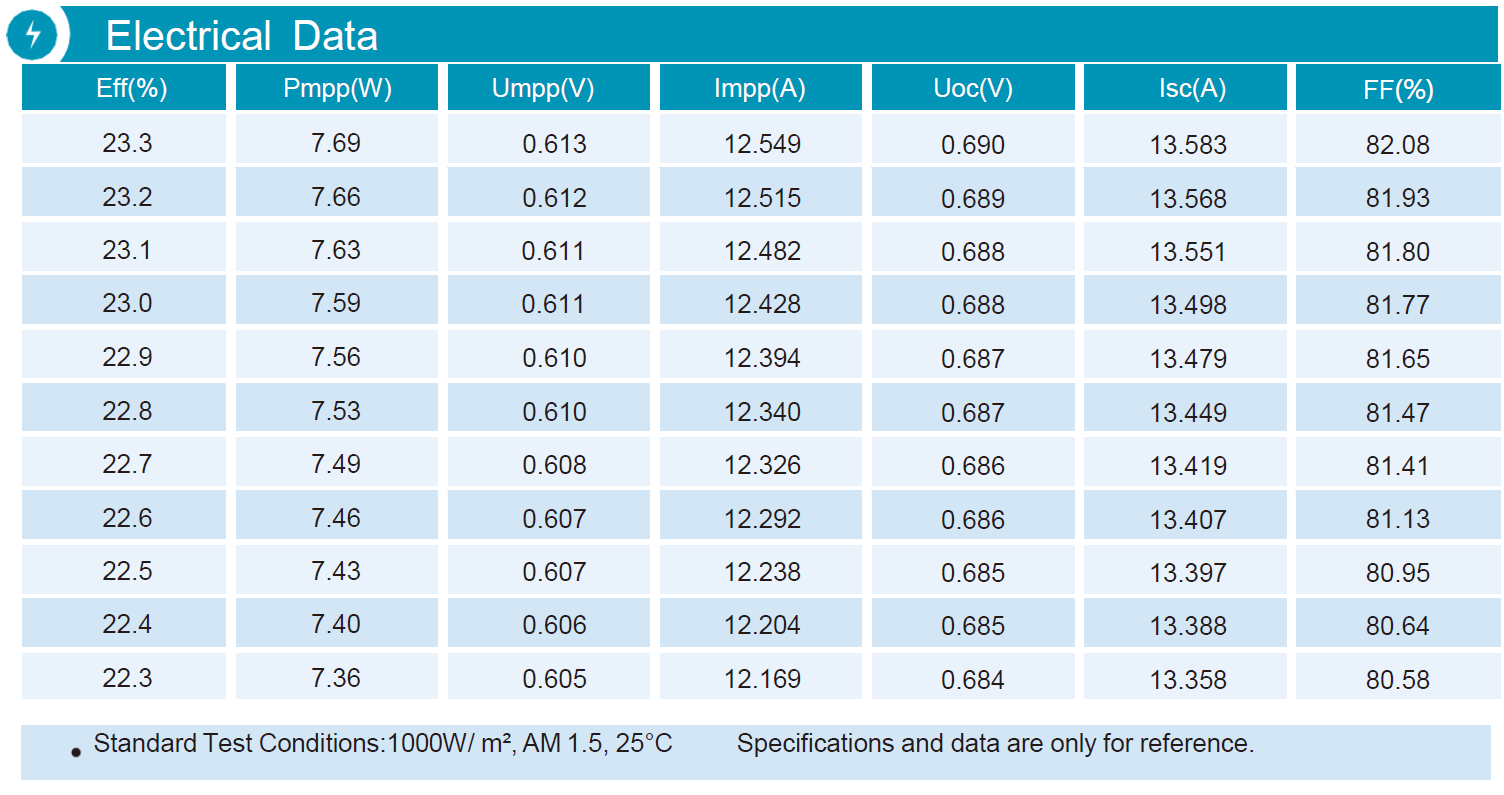Select the 12.204 Impp cell
The image size is (1504, 795).
(761, 622)
